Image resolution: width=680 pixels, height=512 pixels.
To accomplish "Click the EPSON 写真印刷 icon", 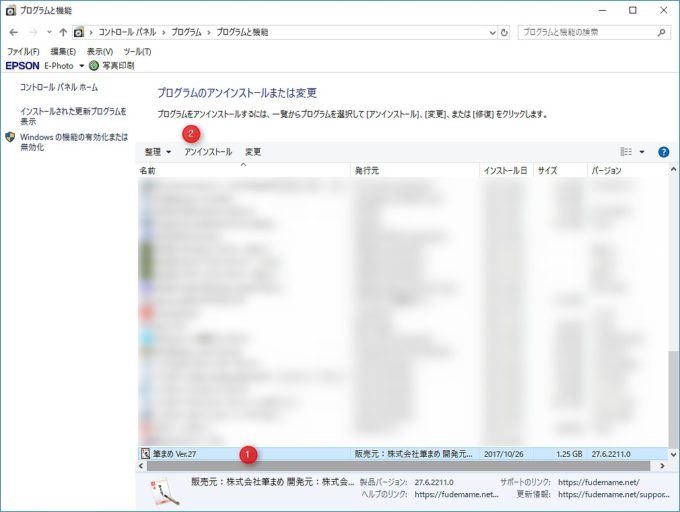I will click(x=94, y=66).
